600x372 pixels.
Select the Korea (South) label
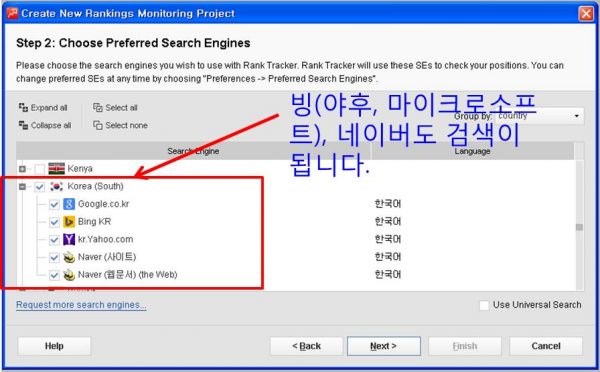coord(95,186)
